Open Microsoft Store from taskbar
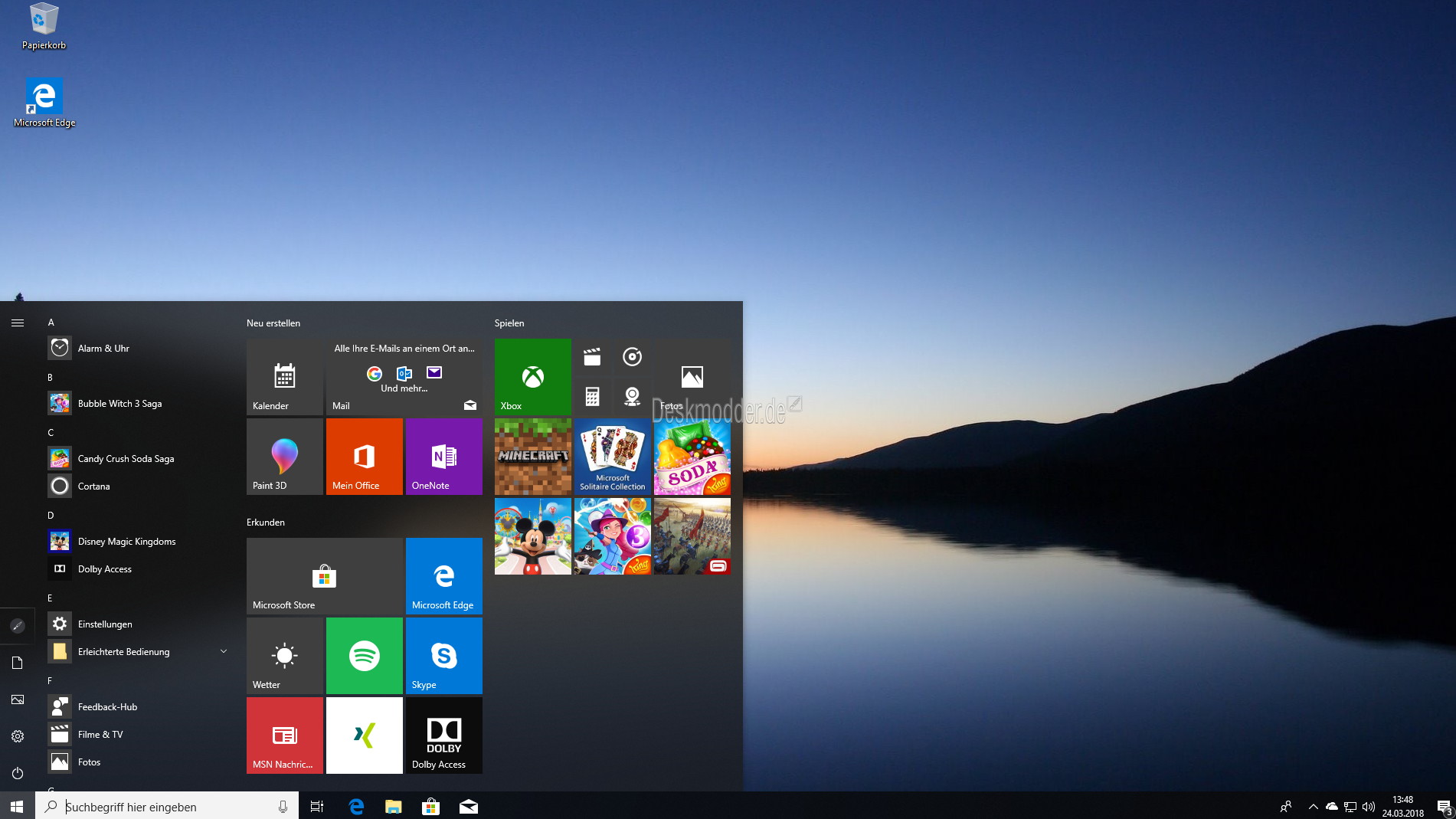 pyautogui.click(x=430, y=806)
